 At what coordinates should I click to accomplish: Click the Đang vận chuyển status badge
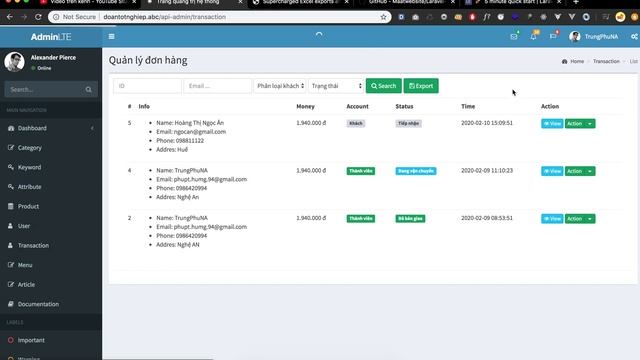(416, 171)
